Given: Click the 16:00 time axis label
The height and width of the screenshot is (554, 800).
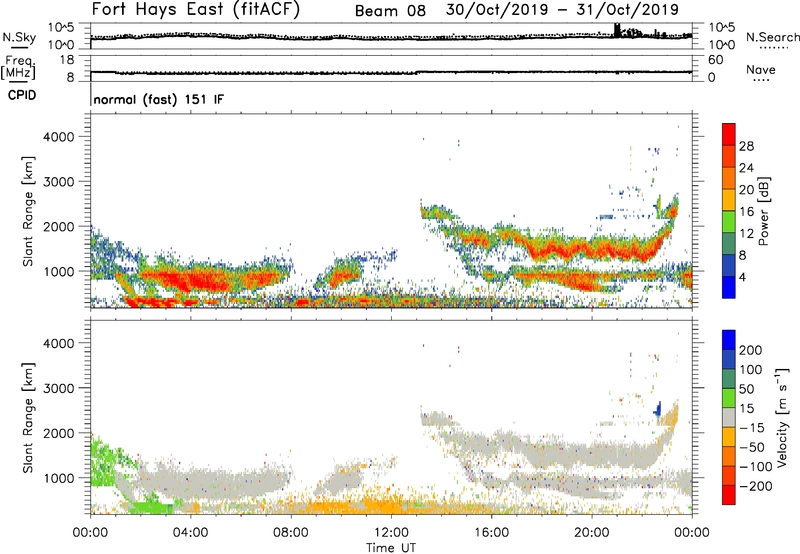Looking at the screenshot, I should (491, 533).
